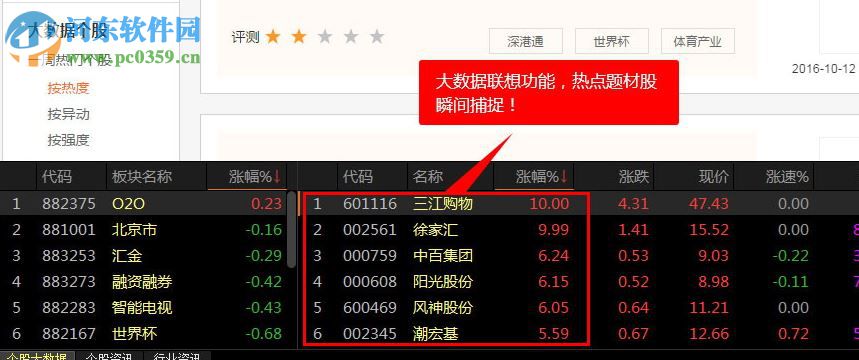859x360 pixels.
Task: Click sector code 882167
Action: (x=68, y=333)
